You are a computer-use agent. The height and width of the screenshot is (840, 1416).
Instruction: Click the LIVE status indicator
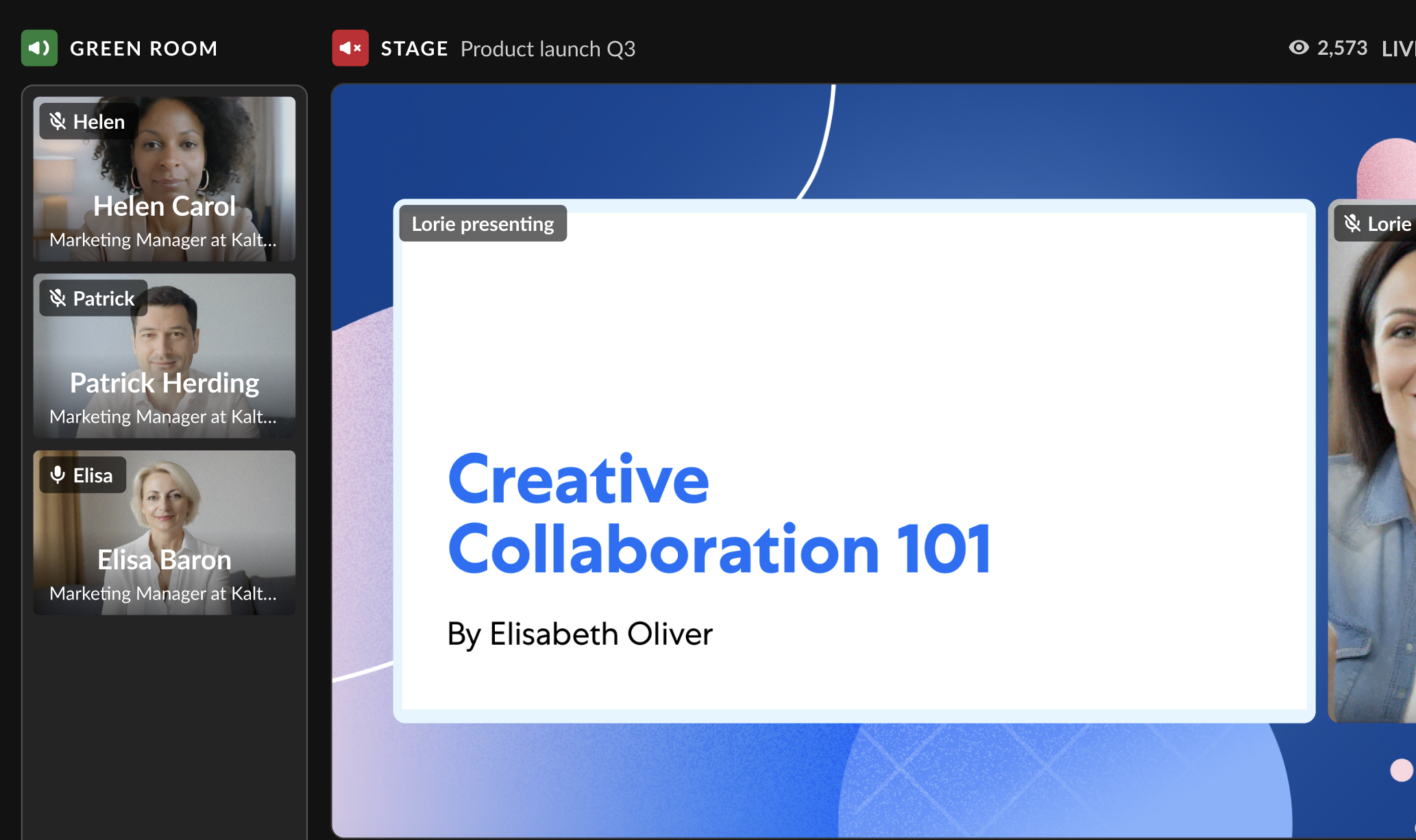point(1398,49)
